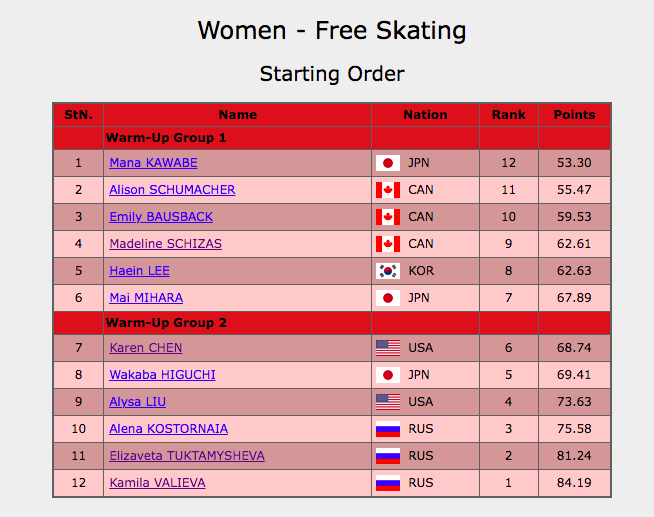Open Karen CHEN profile link

pyautogui.click(x=146, y=348)
